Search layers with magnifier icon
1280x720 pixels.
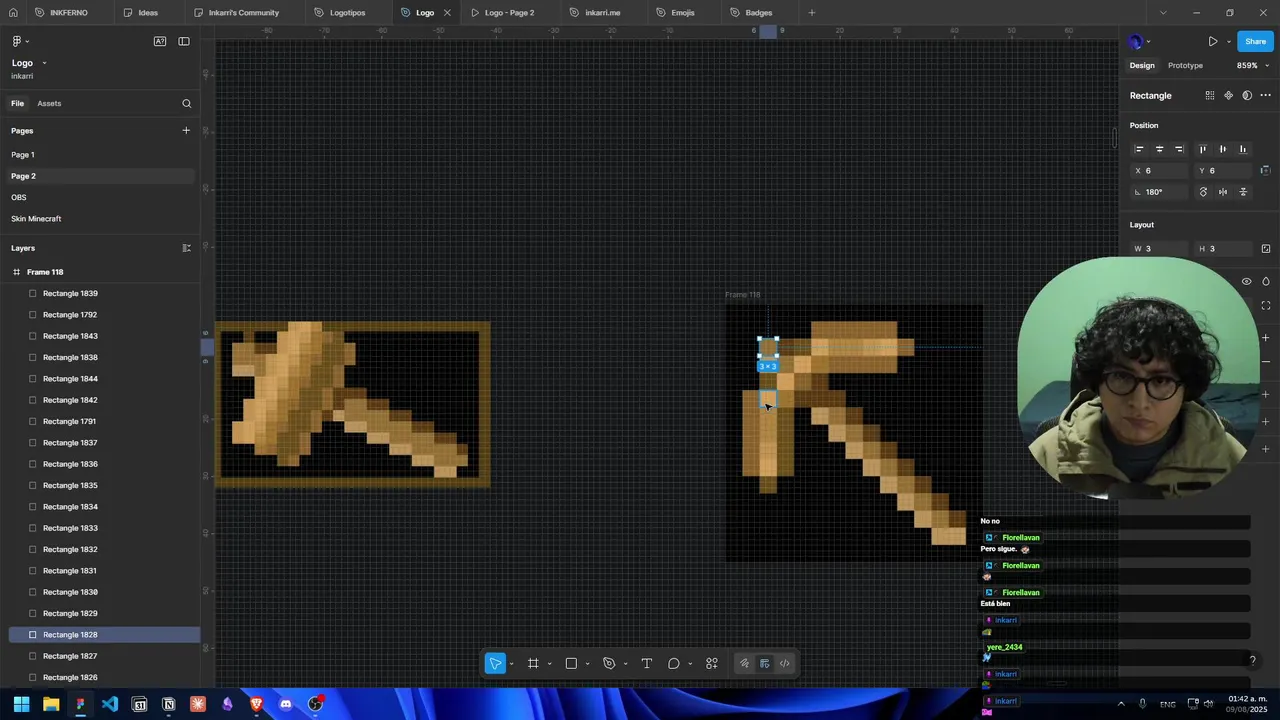pos(186,103)
